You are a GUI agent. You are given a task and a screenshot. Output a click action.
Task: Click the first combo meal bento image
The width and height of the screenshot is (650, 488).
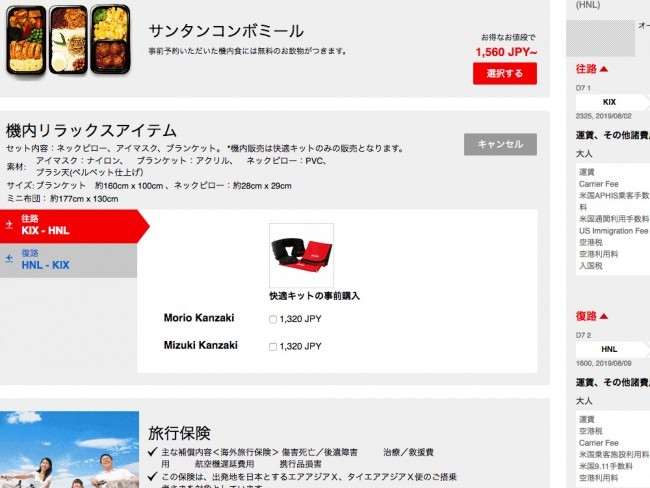click(26, 40)
